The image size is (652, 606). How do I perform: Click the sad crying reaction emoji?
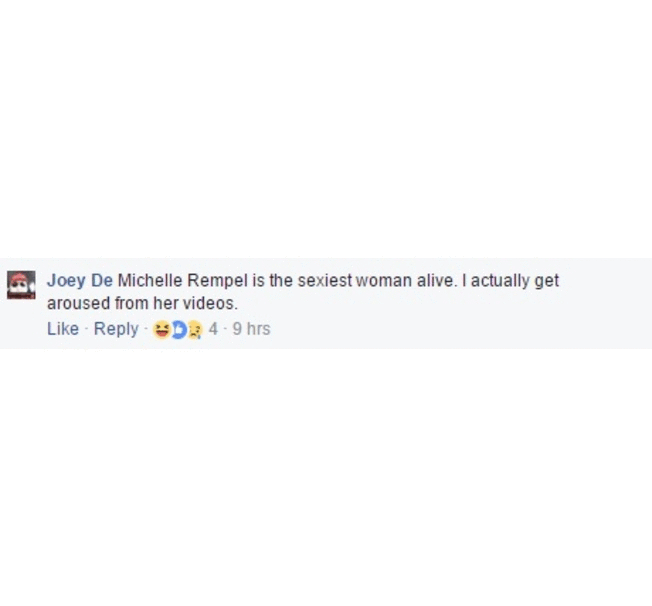tap(194, 330)
